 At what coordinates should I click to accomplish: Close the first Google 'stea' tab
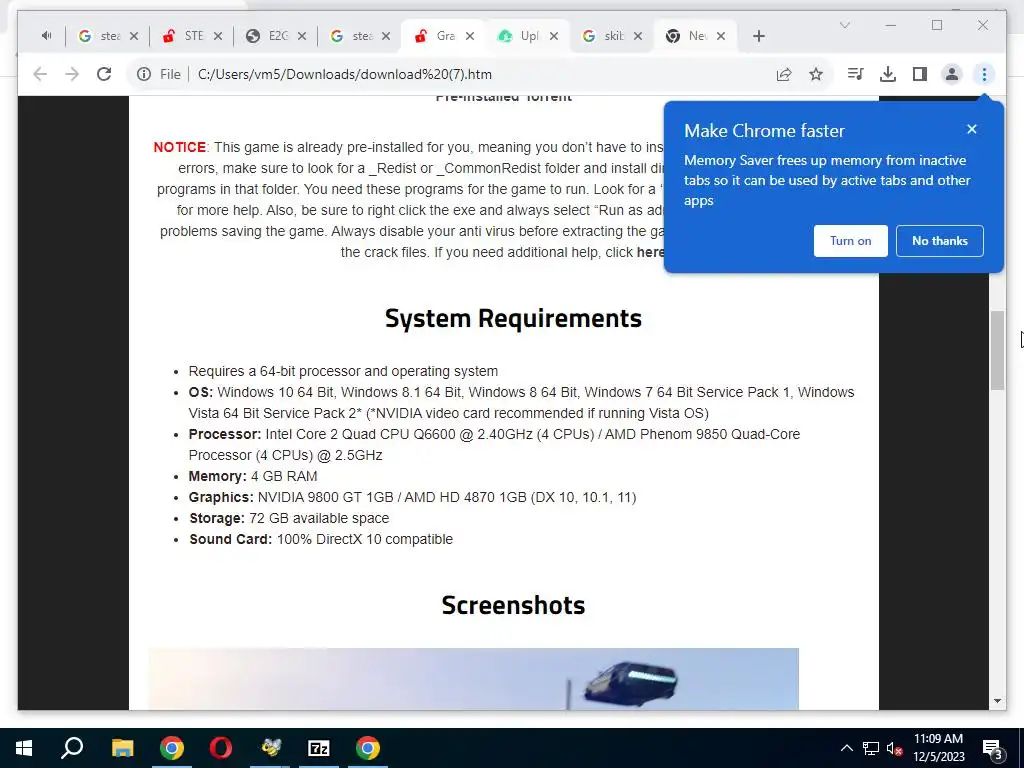(x=134, y=36)
